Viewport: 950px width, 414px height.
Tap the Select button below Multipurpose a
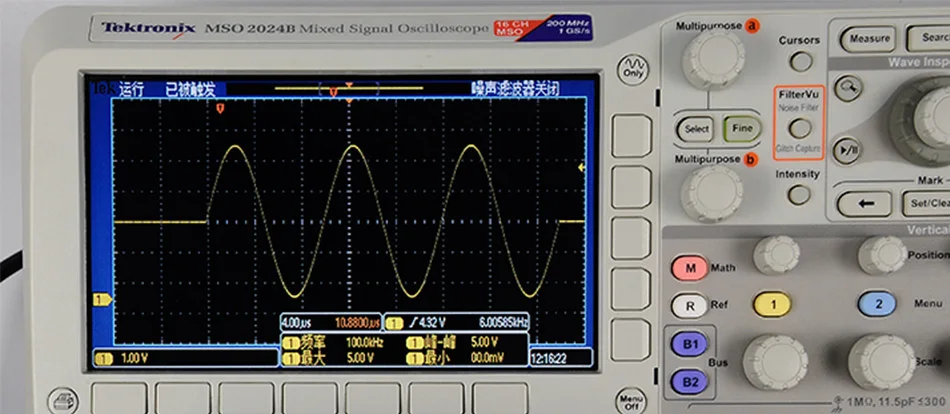click(696, 129)
